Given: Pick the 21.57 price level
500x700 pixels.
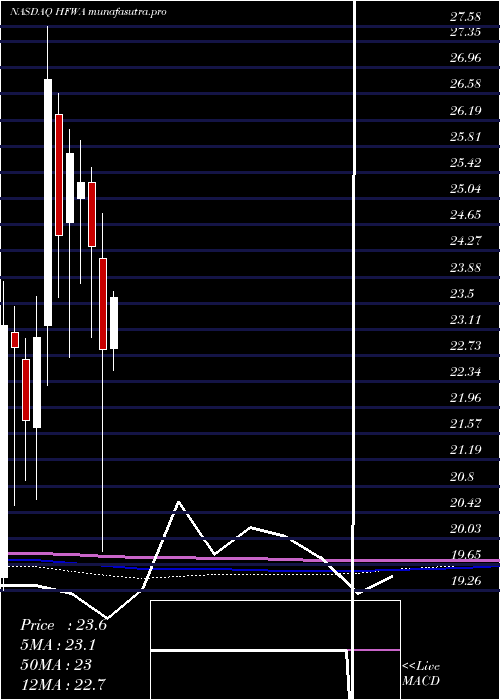Looking at the screenshot, I should pyautogui.click(x=465, y=423).
